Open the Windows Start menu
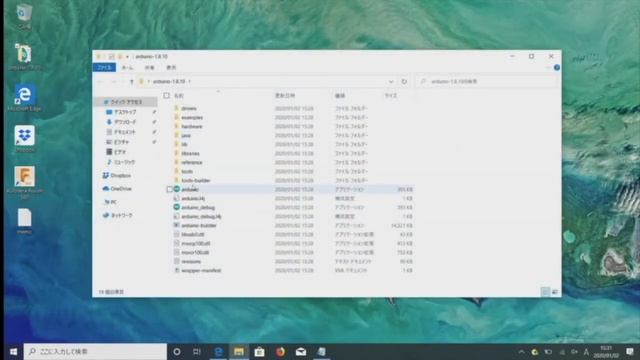Viewport: 640px width, 360px height. [13, 351]
